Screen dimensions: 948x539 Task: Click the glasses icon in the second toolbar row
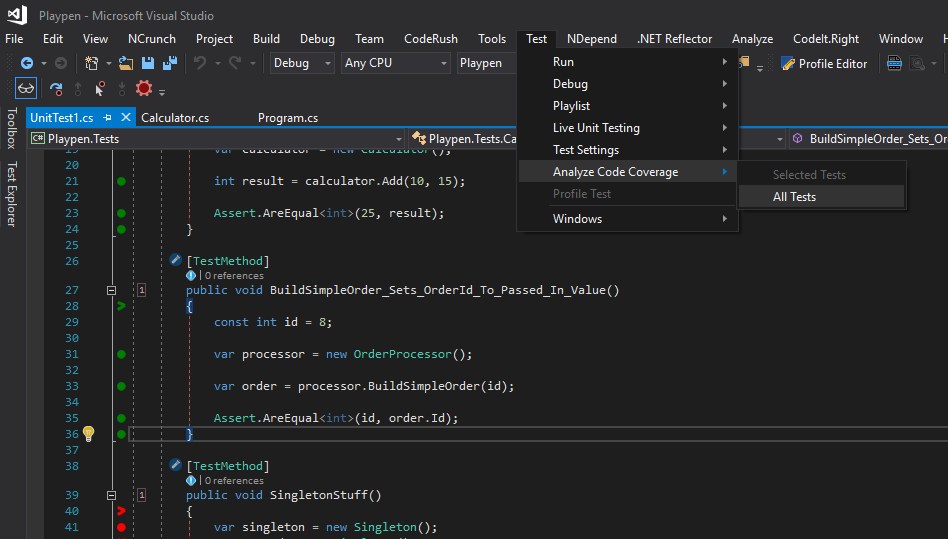coord(26,89)
